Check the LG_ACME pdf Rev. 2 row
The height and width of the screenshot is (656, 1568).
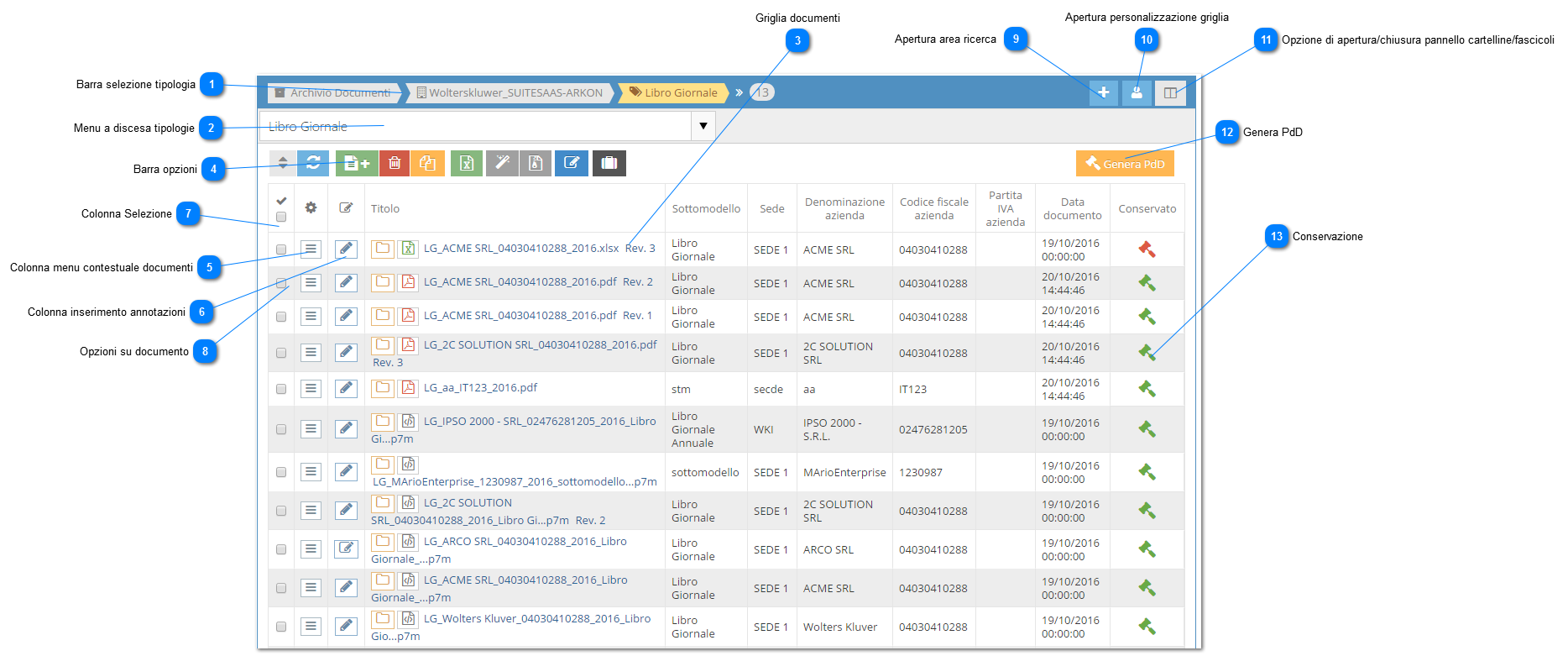click(x=281, y=283)
